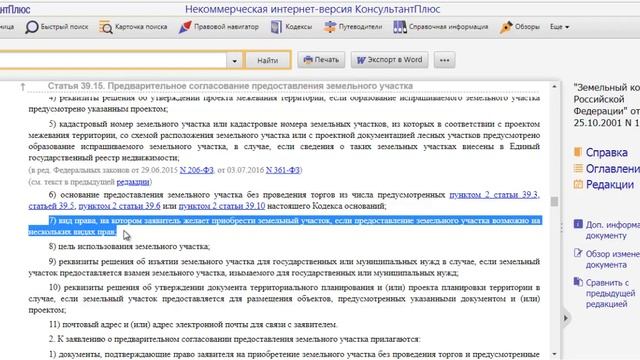Open link N 361-ФЗ

tap(283, 170)
